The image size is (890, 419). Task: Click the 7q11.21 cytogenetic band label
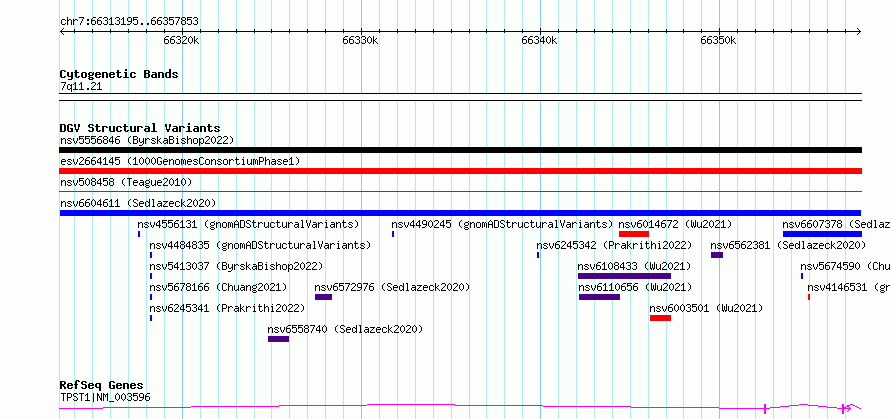[x=81, y=87]
